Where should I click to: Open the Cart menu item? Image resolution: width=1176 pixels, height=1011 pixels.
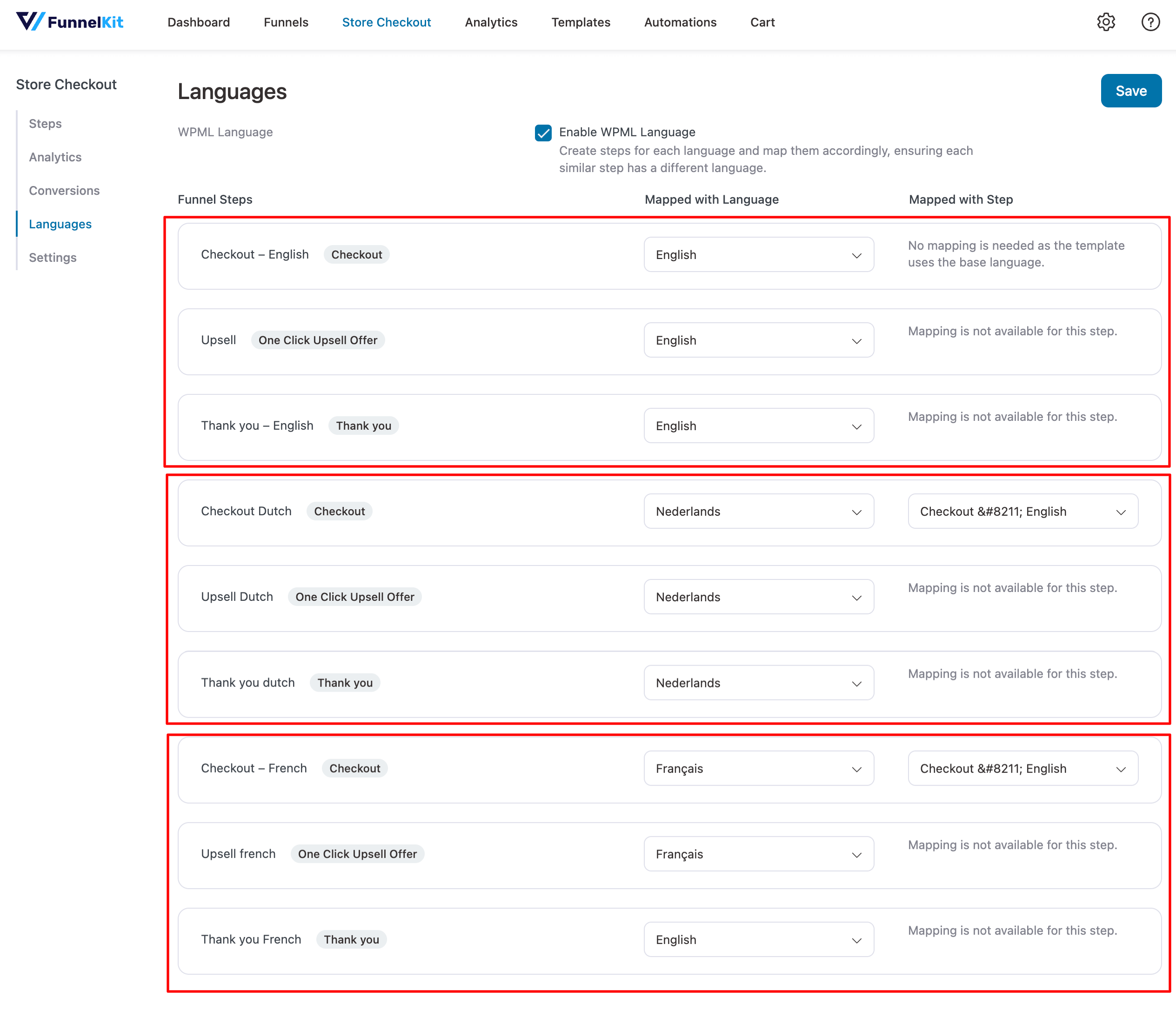pos(762,22)
